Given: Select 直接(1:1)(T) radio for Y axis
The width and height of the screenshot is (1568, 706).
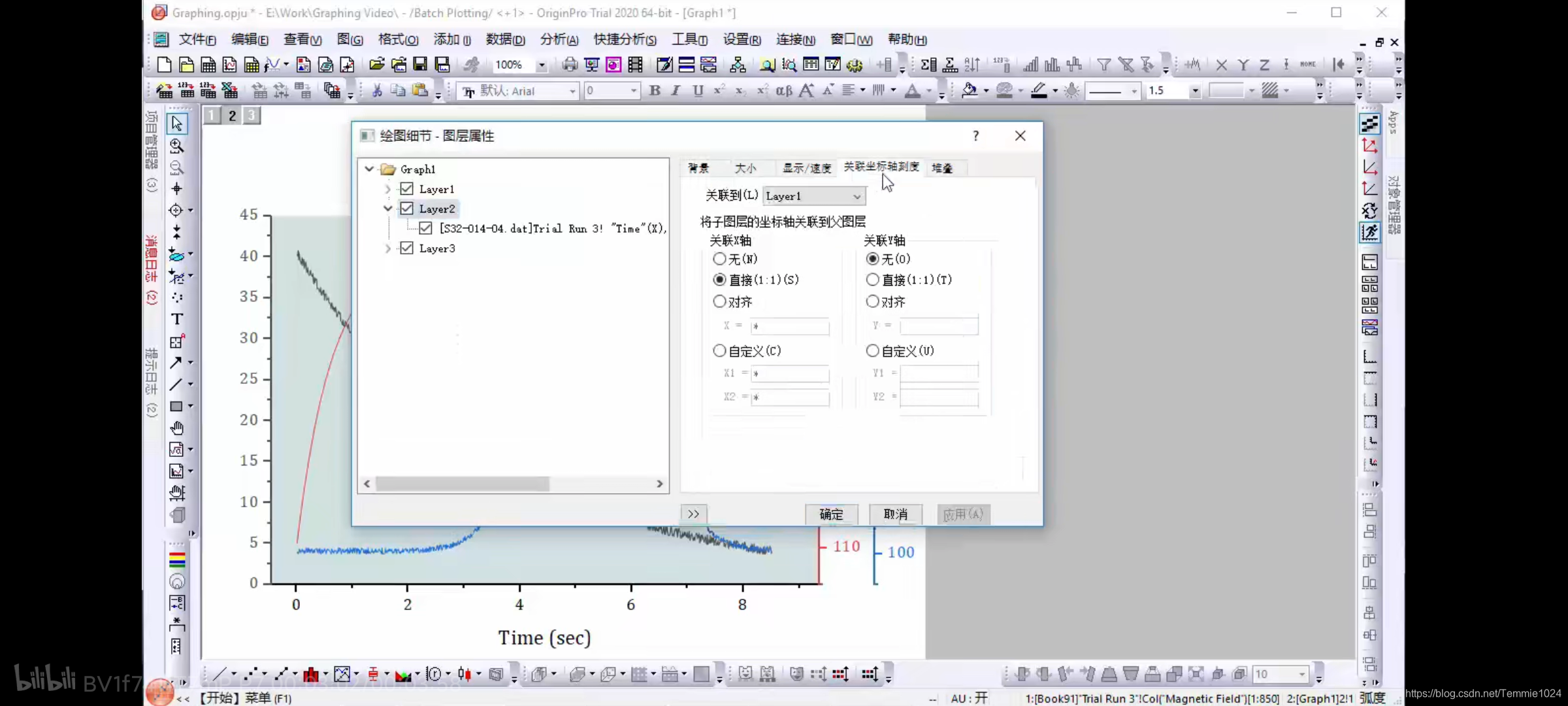Looking at the screenshot, I should coord(872,280).
